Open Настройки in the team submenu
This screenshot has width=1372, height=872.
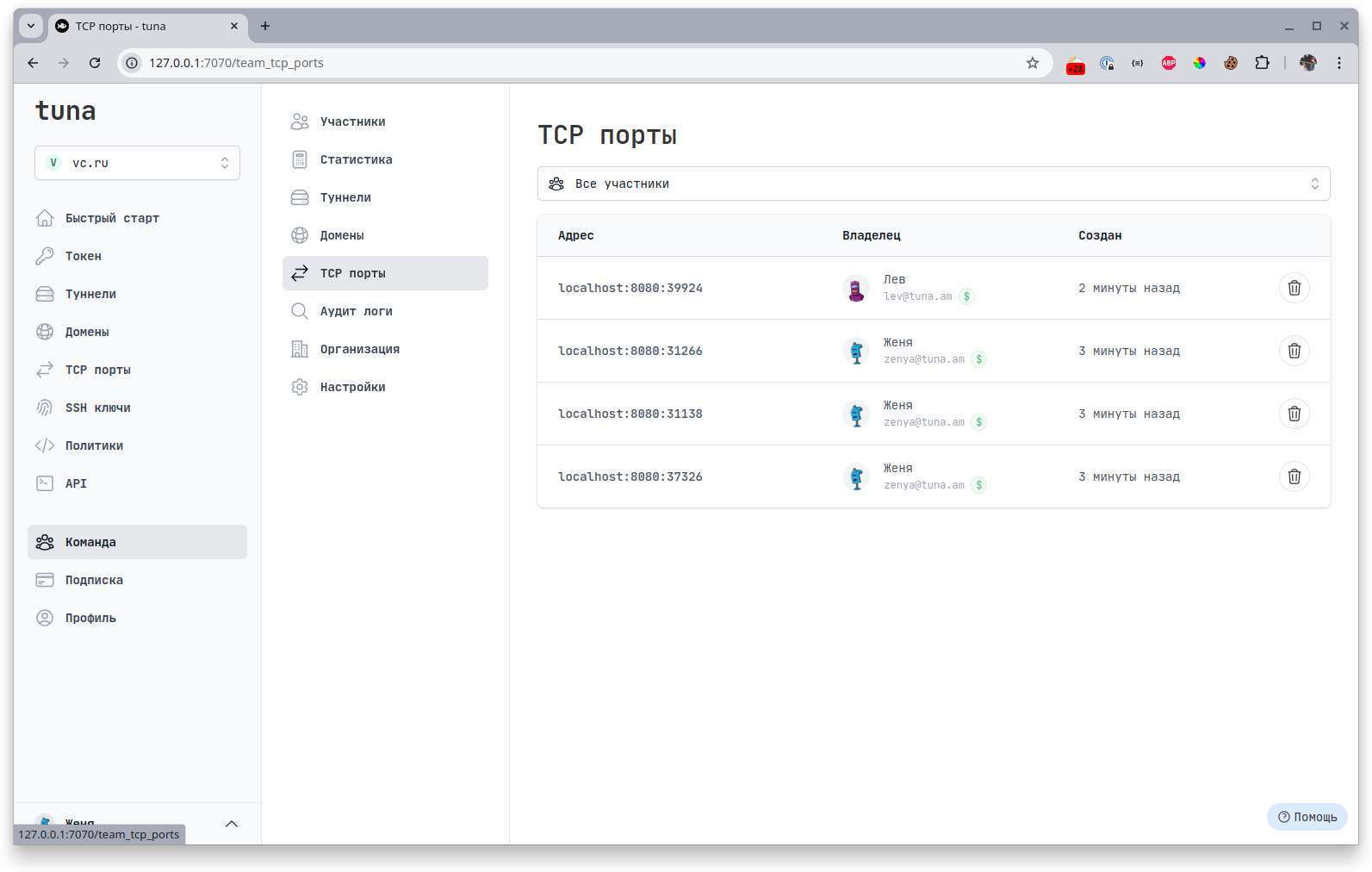(385, 387)
